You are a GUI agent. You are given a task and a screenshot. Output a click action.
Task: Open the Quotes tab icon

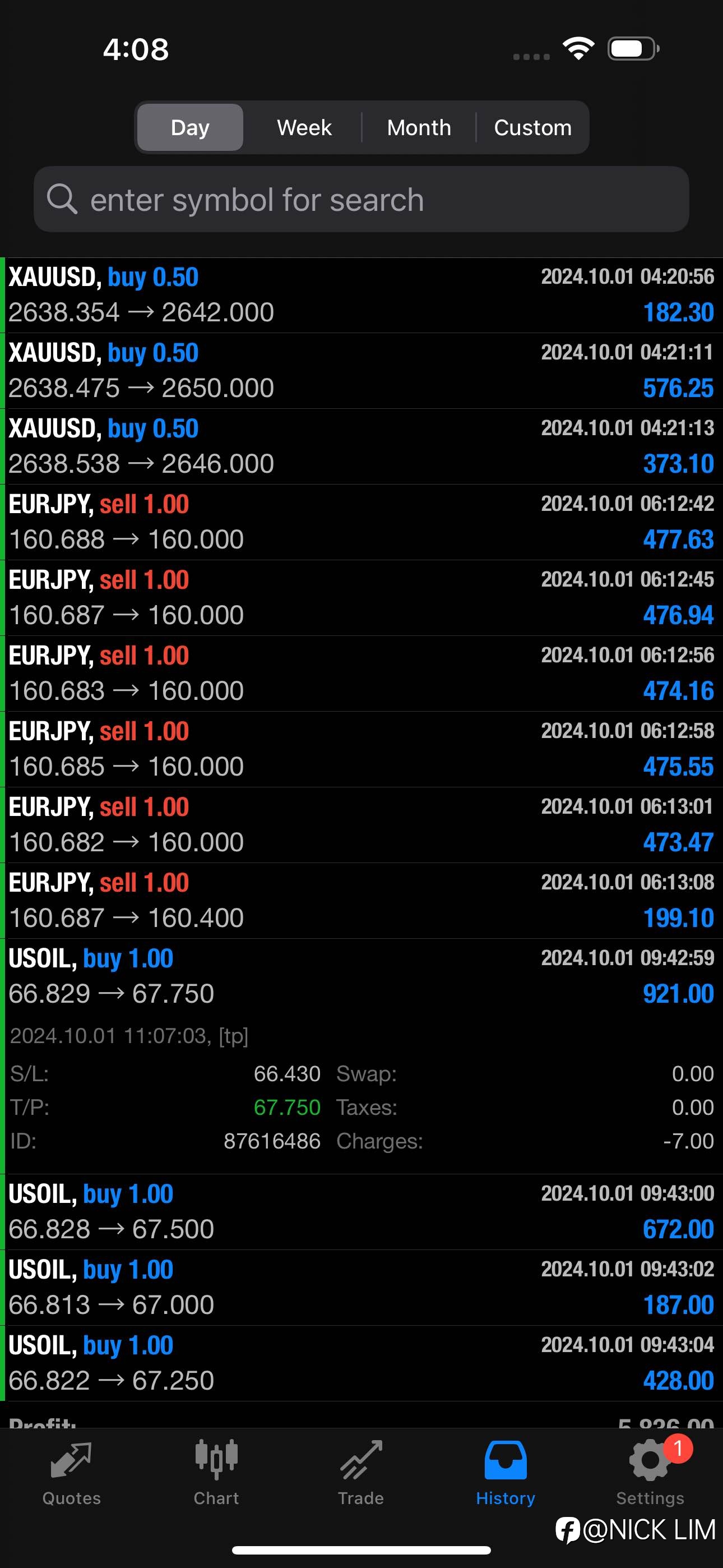point(71,1460)
